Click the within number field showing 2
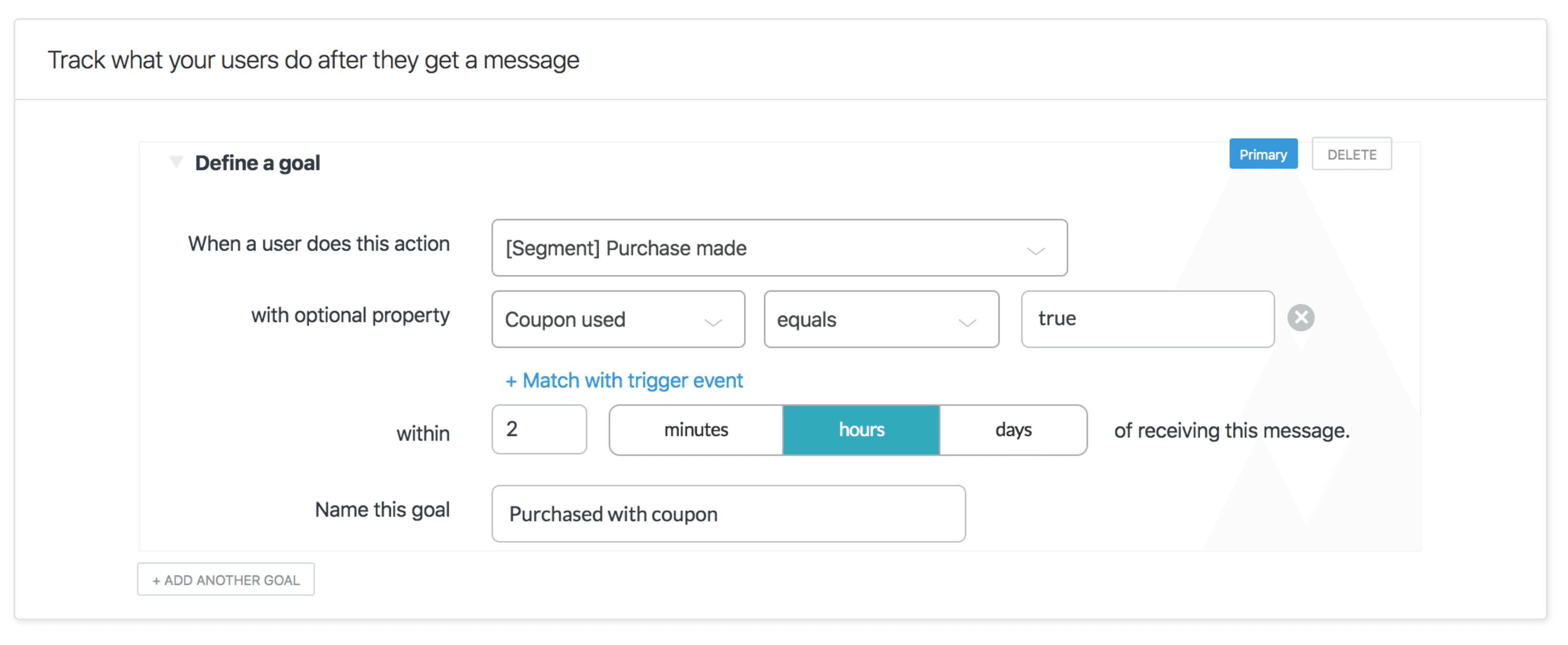 click(x=539, y=429)
